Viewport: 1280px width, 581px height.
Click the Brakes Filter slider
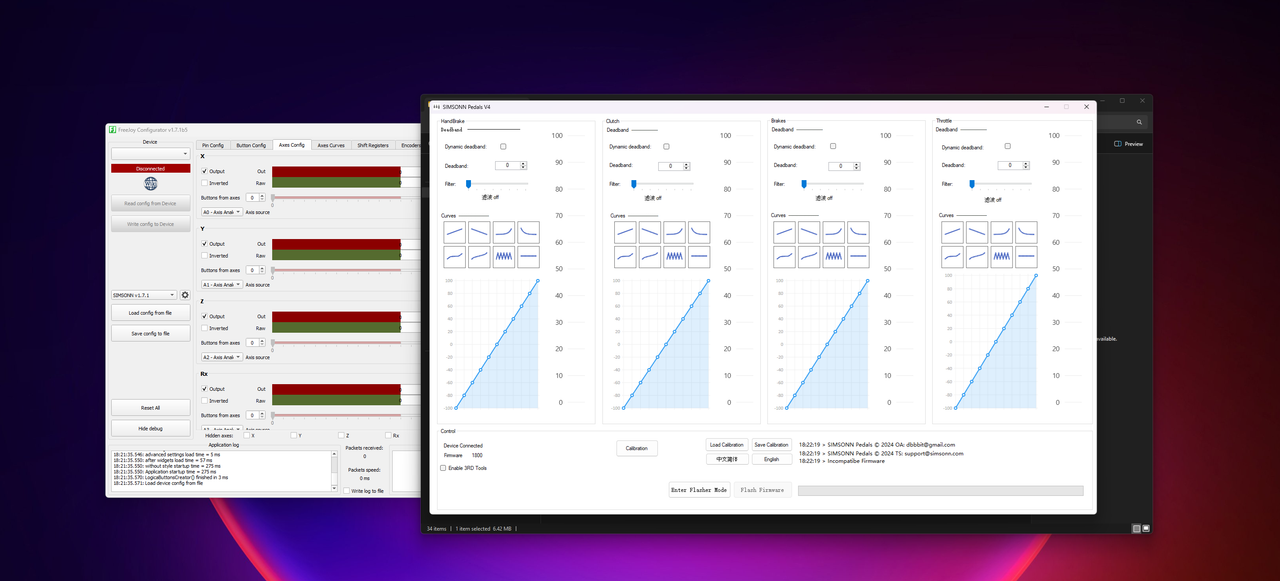[x=834, y=184]
